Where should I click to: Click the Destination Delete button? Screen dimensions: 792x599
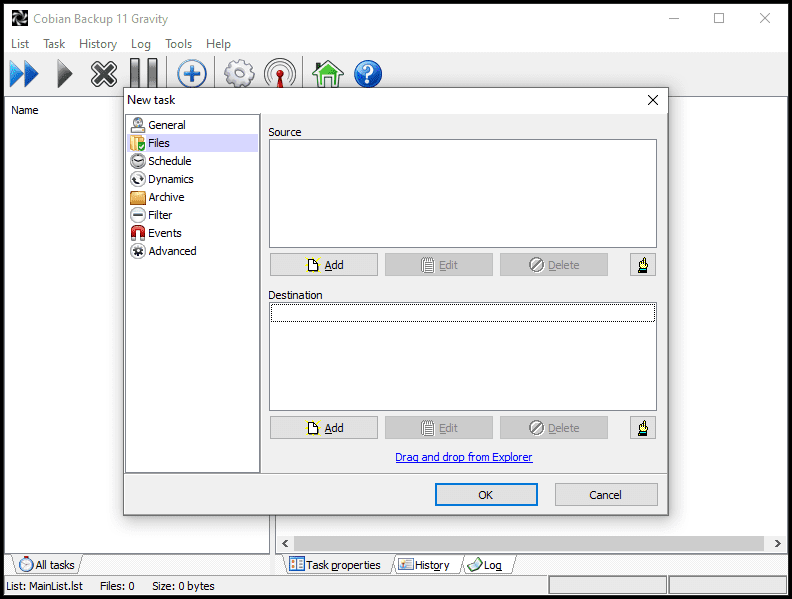click(554, 428)
